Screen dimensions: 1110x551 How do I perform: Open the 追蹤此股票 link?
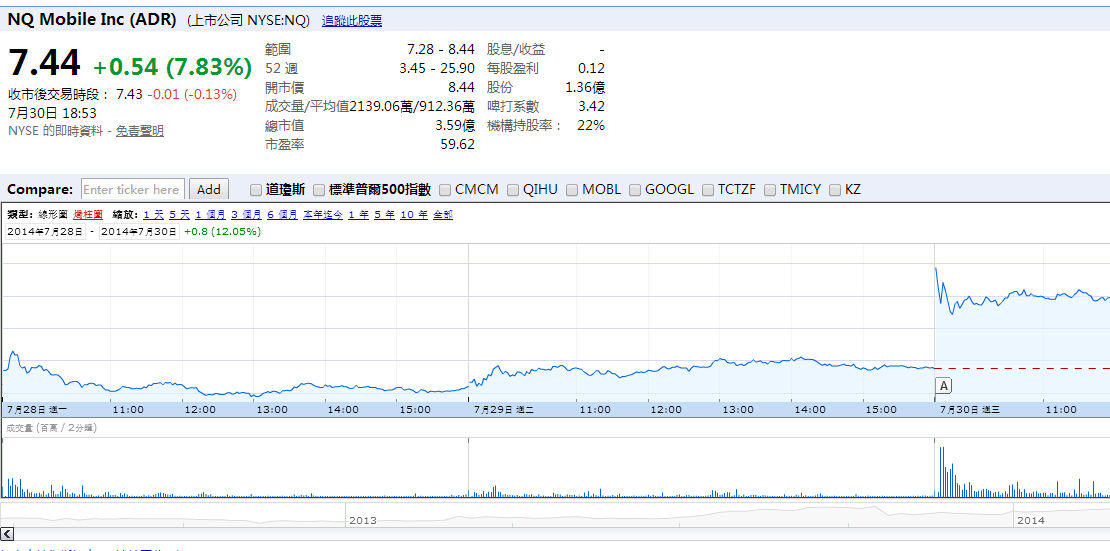tap(352, 21)
